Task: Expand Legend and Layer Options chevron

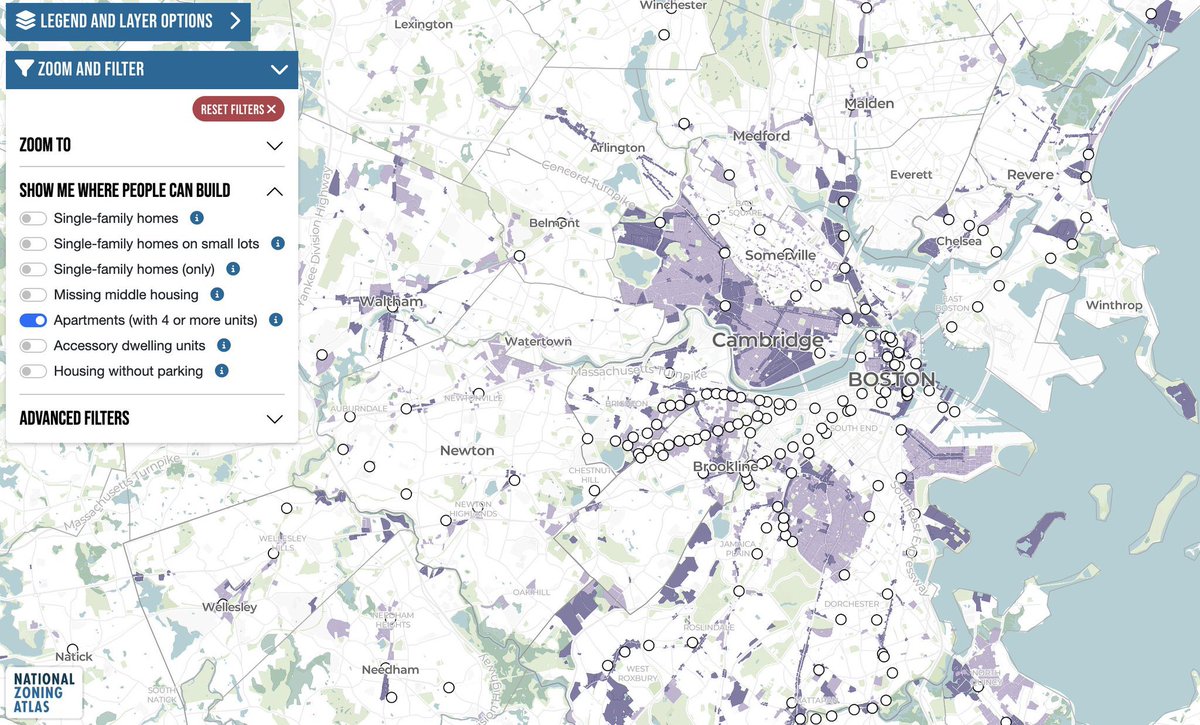Action: (235, 20)
